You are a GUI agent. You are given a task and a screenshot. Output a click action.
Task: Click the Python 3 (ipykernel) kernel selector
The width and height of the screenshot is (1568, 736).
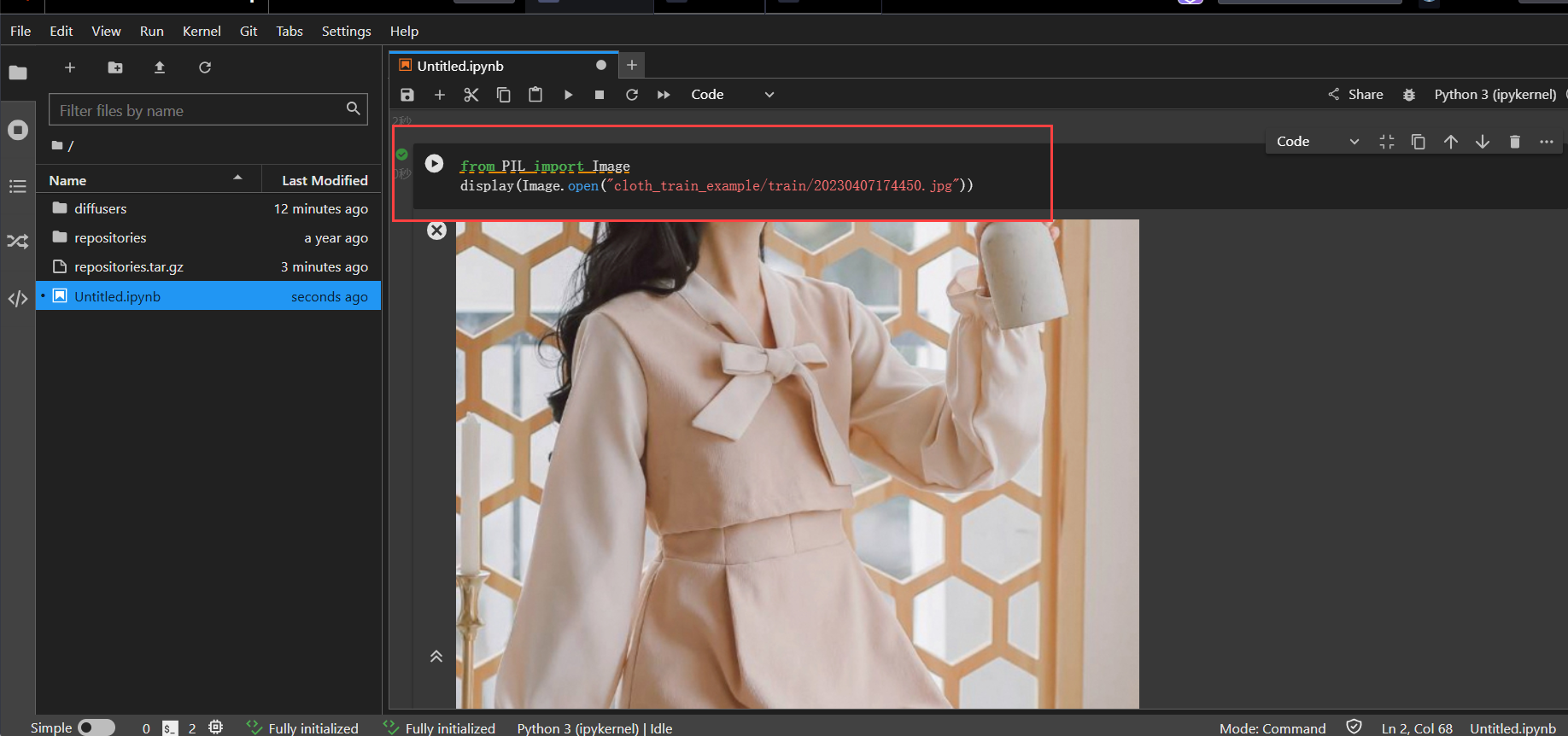tap(1495, 95)
